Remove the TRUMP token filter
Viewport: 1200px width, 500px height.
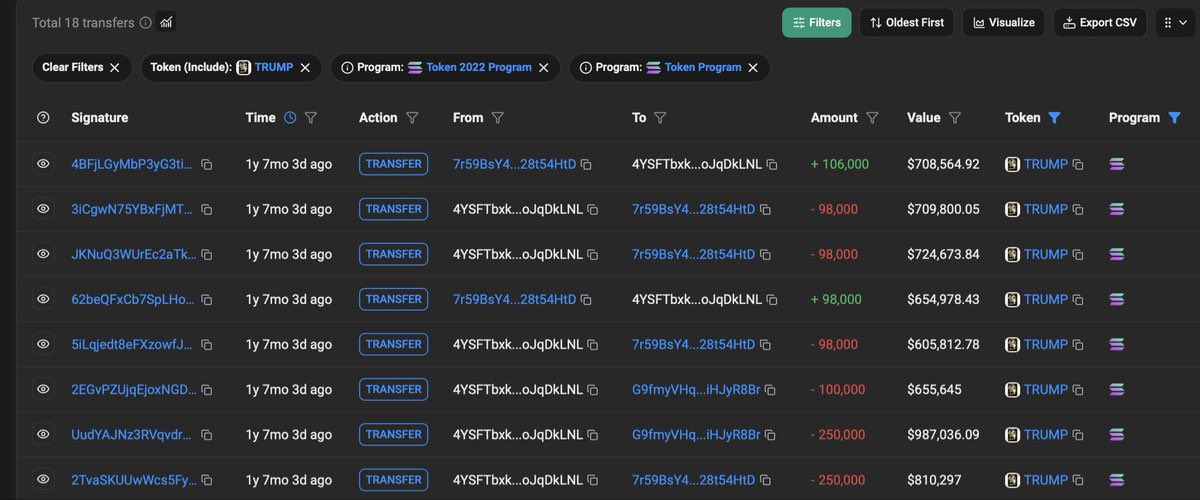pyautogui.click(x=305, y=67)
